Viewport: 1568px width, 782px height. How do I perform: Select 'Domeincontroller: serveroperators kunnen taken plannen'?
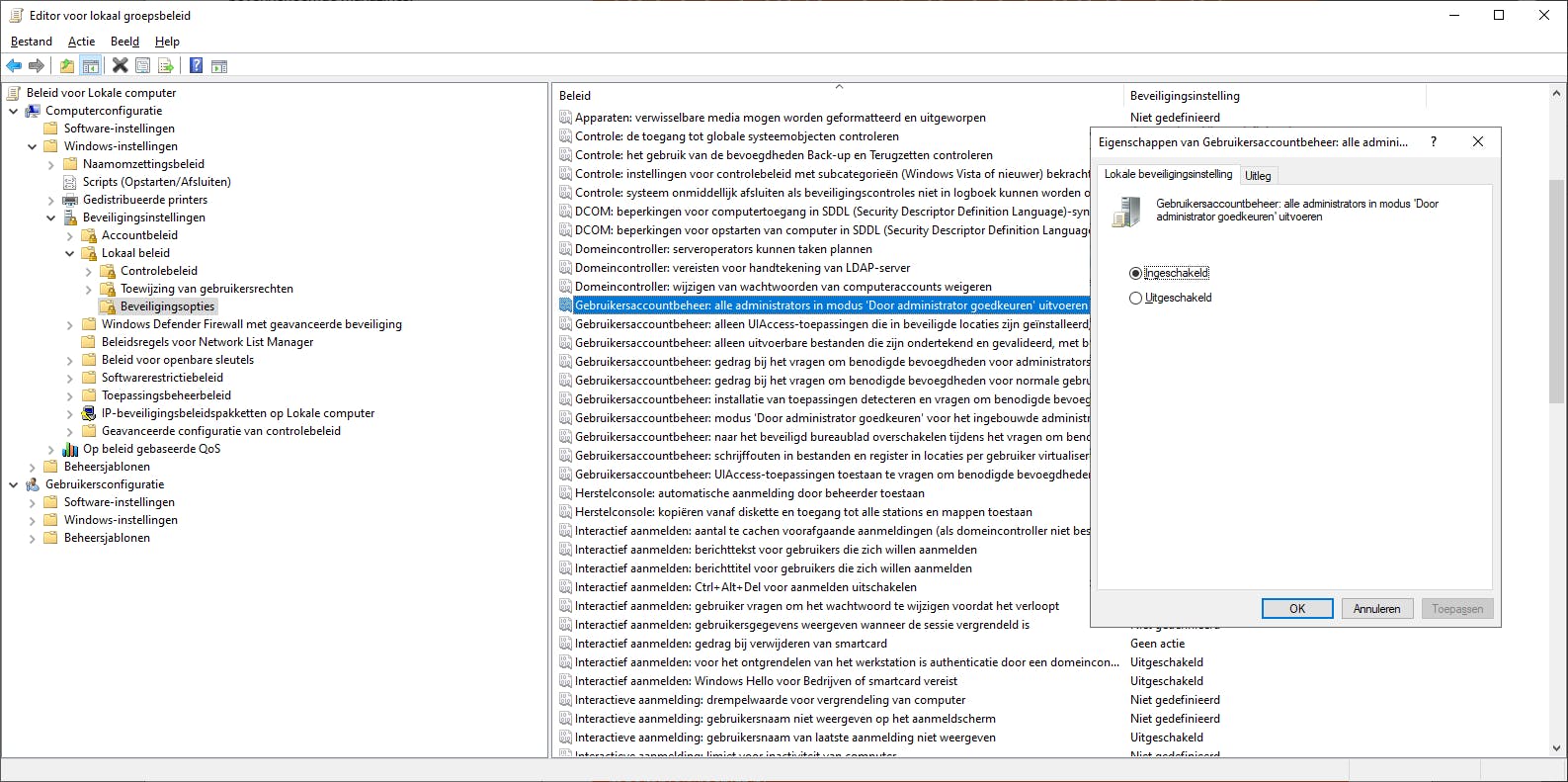[x=723, y=249]
